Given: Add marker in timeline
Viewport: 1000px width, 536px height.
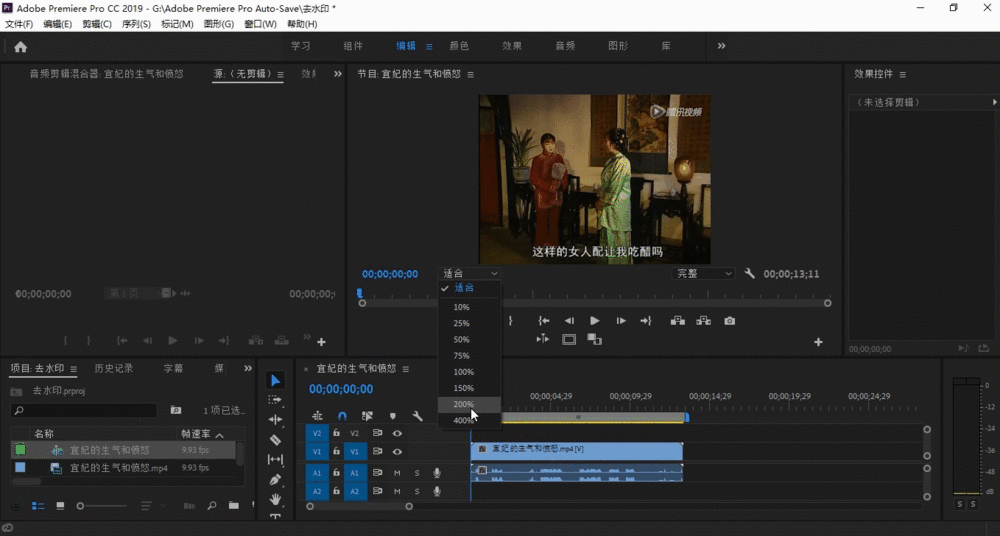Looking at the screenshot, I should (392, 416).
